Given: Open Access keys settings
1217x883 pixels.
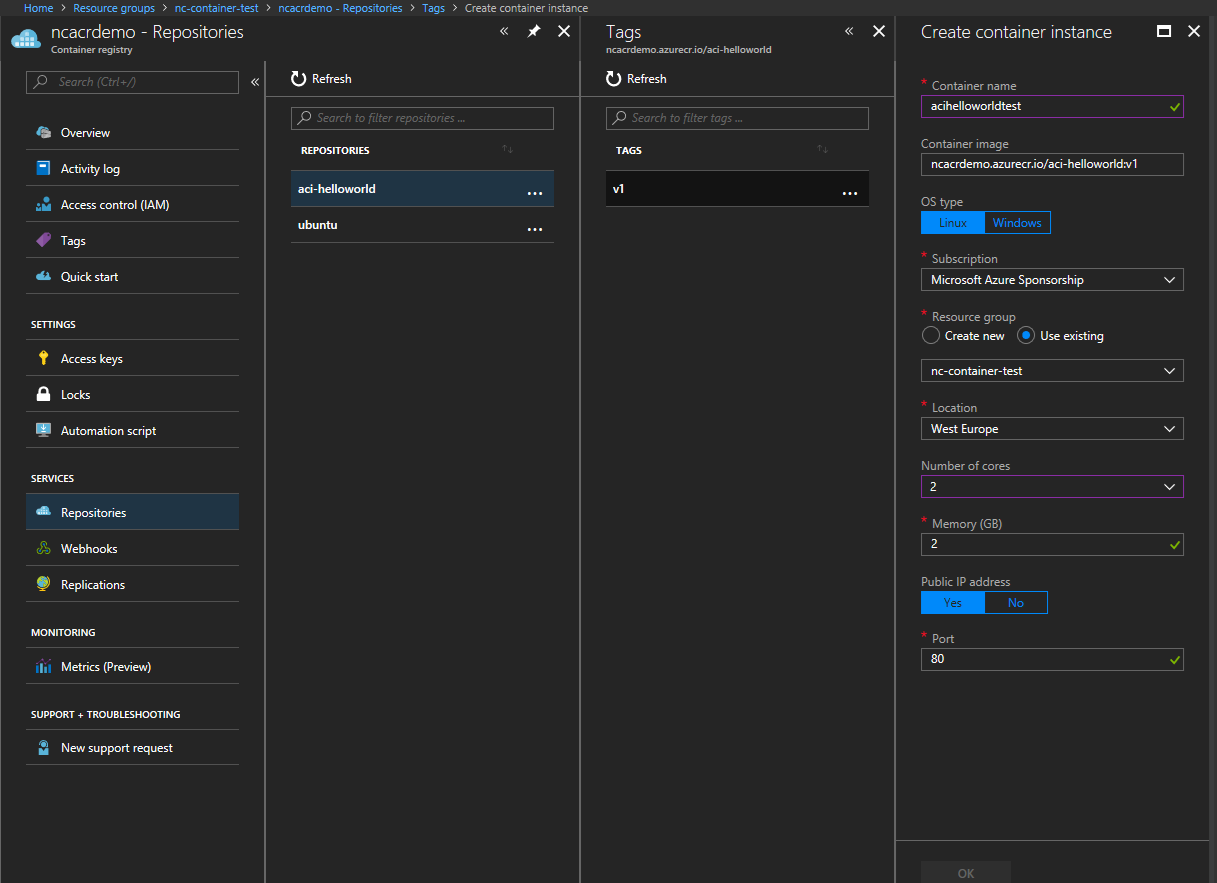Looking at the screenshot, I should coord(132,359).
